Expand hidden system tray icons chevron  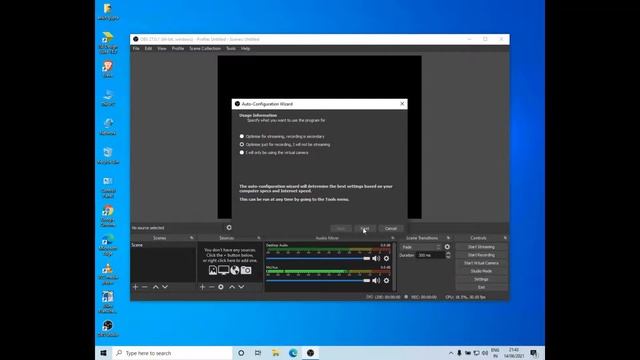pyautogui.click(x=451, y=353)
